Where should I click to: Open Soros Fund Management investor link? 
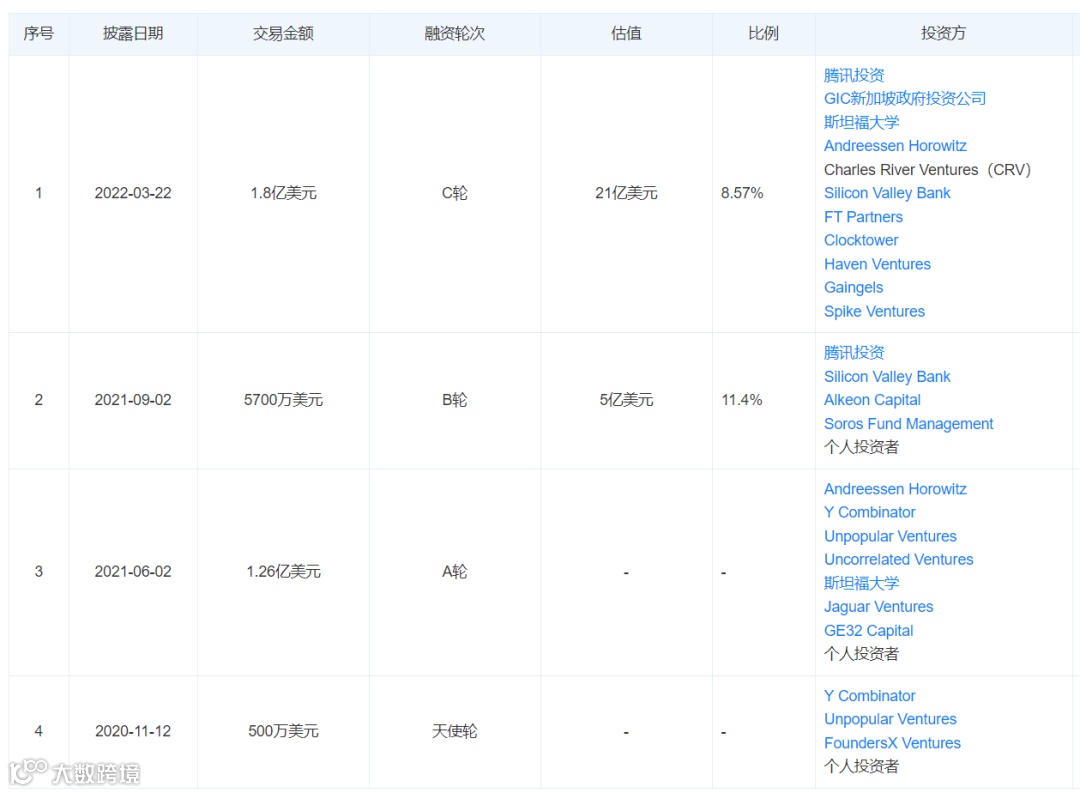coord(908,424)
